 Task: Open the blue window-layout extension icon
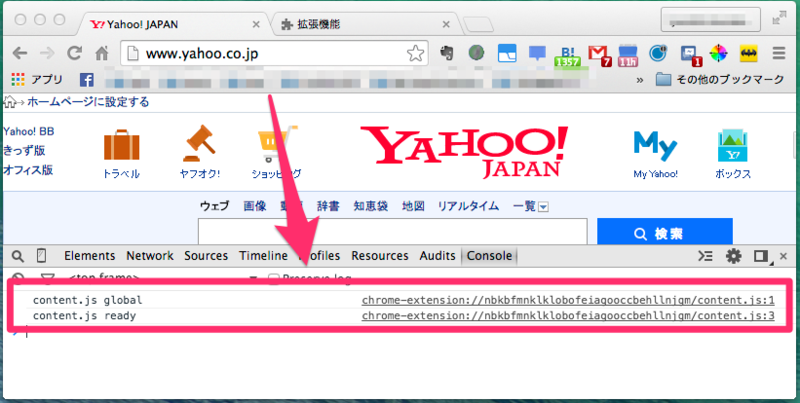[x=507, y=53]
